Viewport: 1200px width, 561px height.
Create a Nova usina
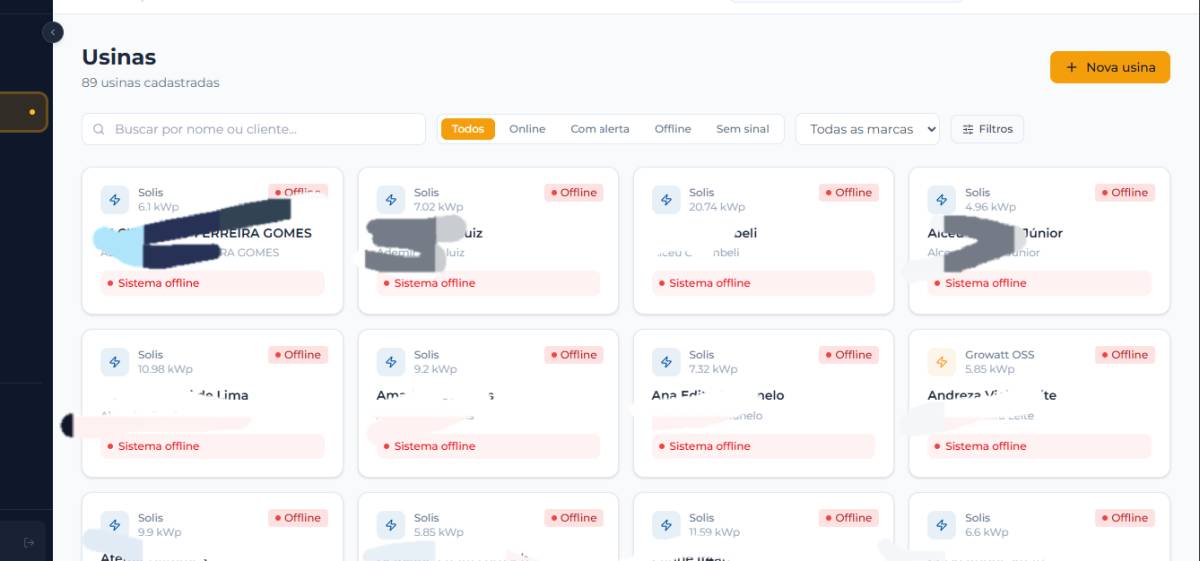coord(1110,67)
